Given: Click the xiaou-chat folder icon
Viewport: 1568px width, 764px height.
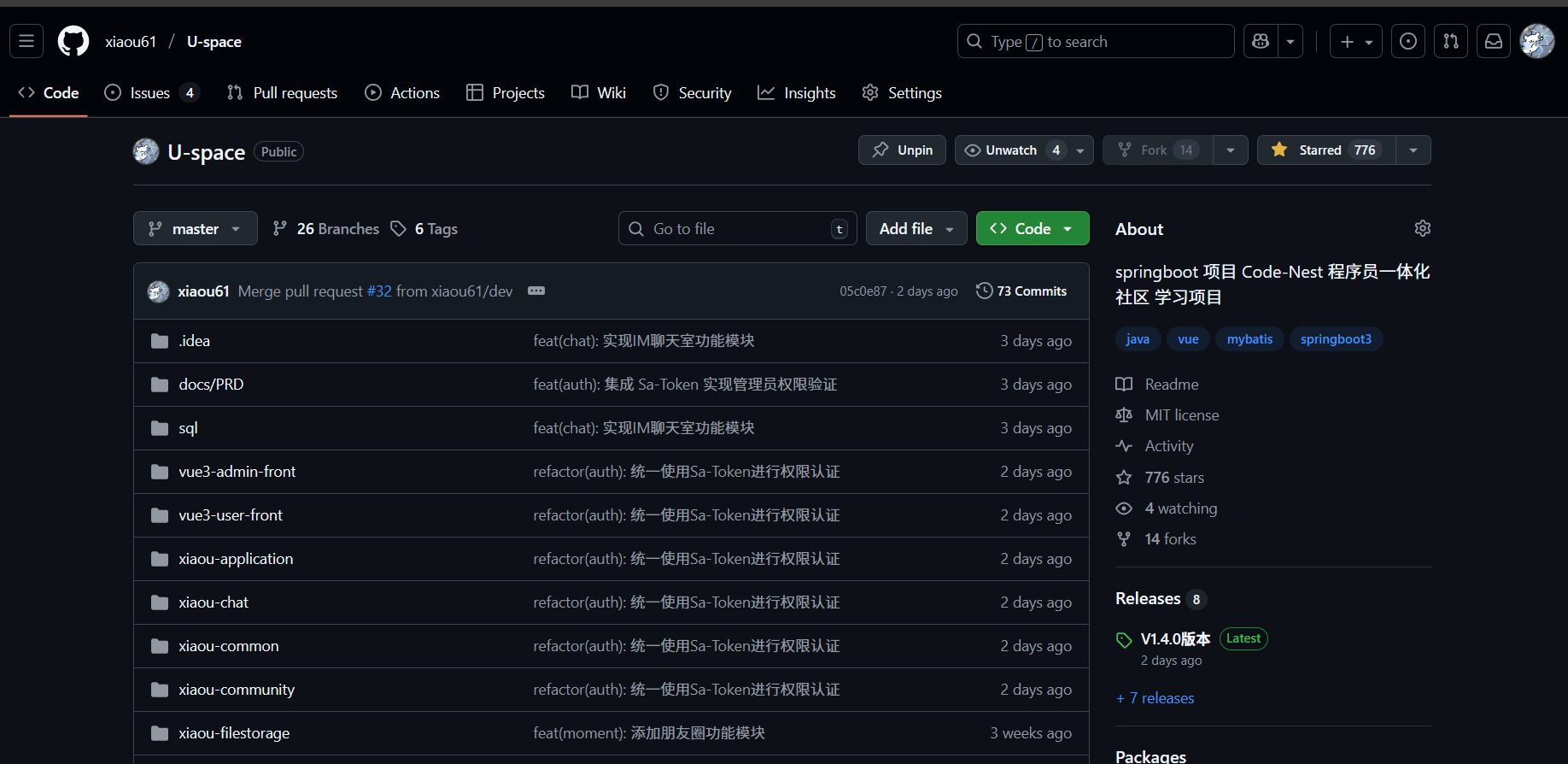Looking at the screenshot, I should click(160, 602).
